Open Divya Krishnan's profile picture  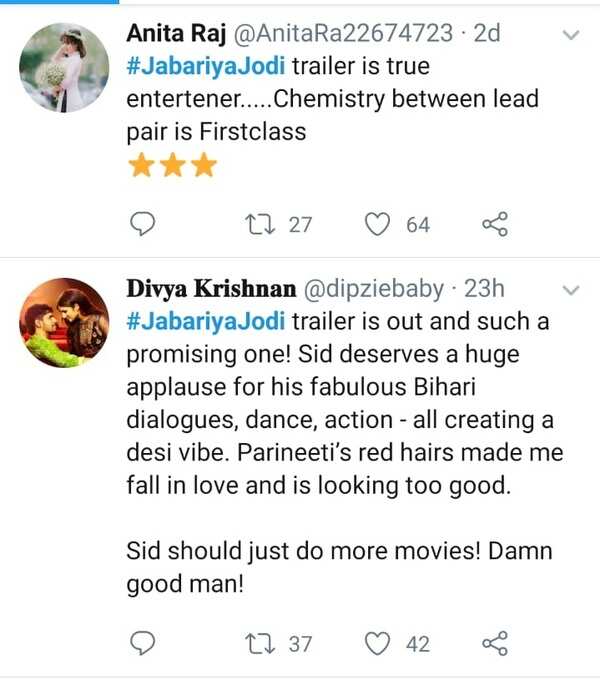64,323
